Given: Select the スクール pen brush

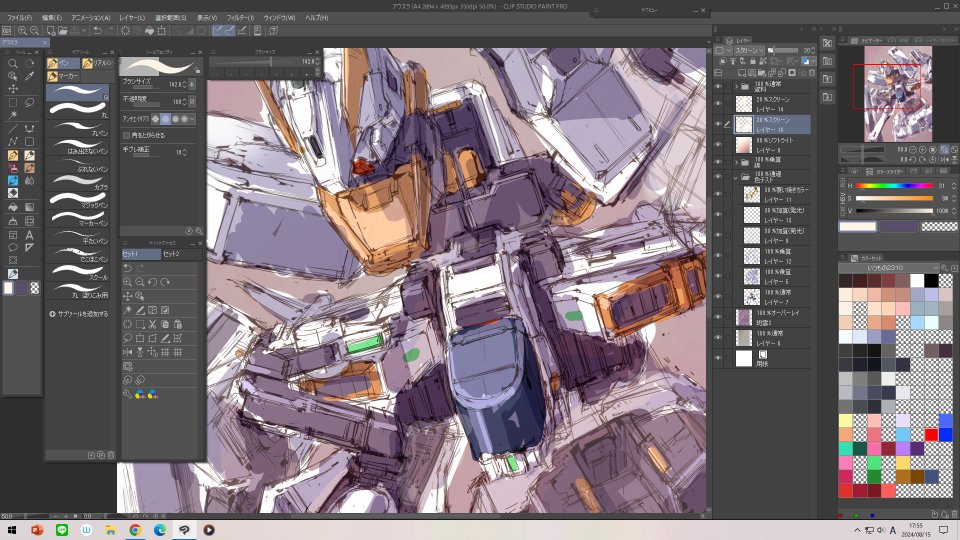Looking at the screenshot, I should coord(78,271).
